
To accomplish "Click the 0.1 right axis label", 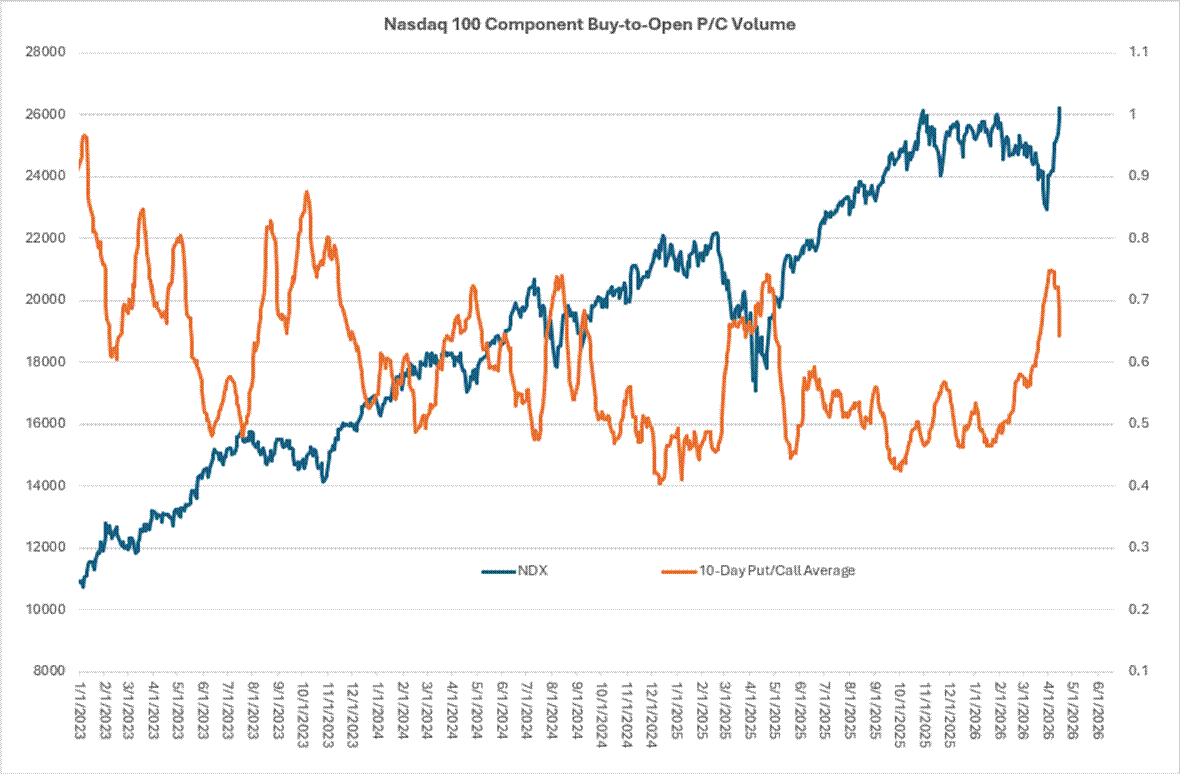I will click(x=1139, y=671).
